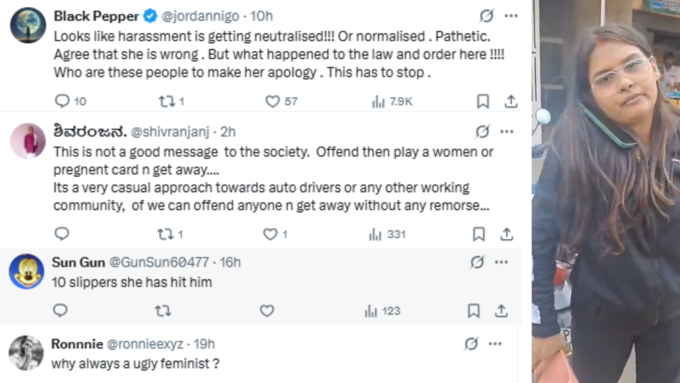
Task: Open more options on shivranjanj's tweet
Action: [x=507, y=131]
